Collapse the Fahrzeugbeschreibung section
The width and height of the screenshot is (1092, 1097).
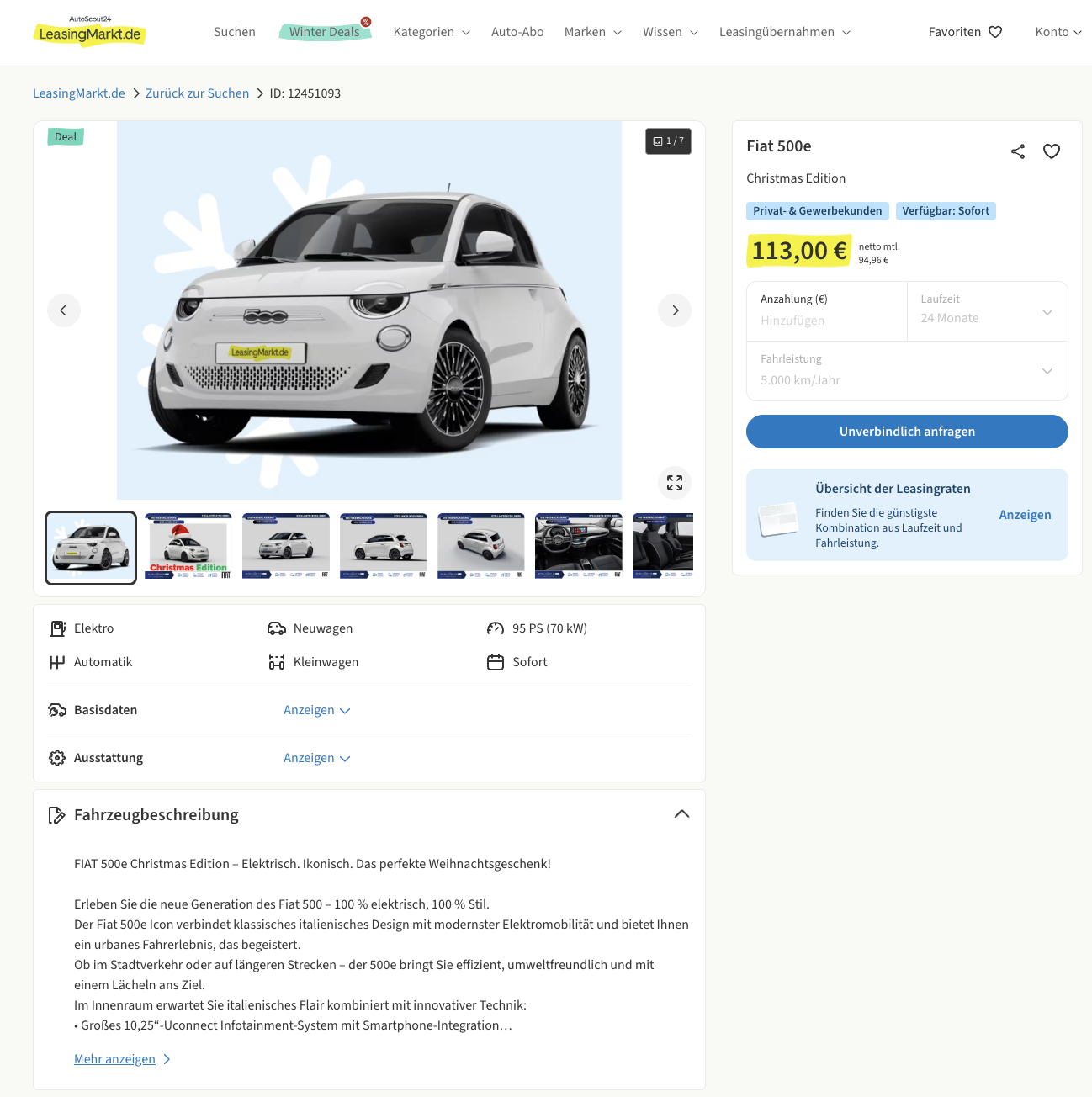point(681,813)
